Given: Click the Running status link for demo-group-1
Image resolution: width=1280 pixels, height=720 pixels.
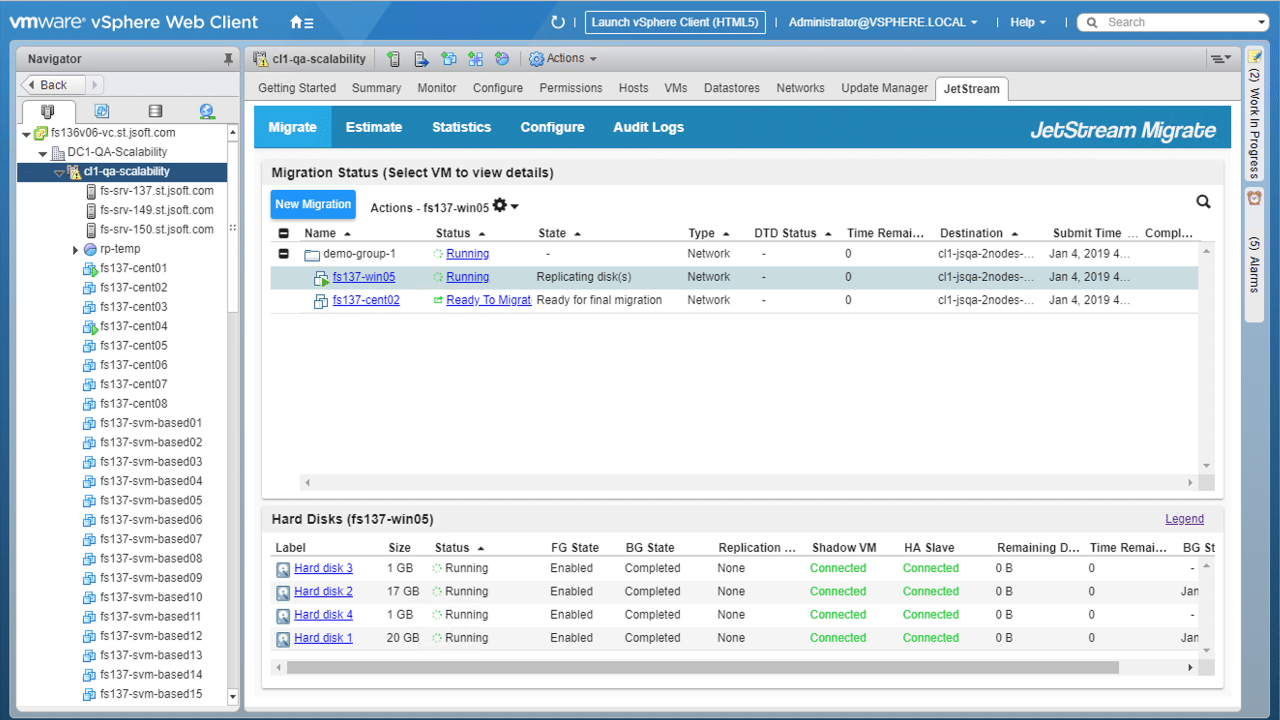Looking at the screenshot, I should 467,254.
